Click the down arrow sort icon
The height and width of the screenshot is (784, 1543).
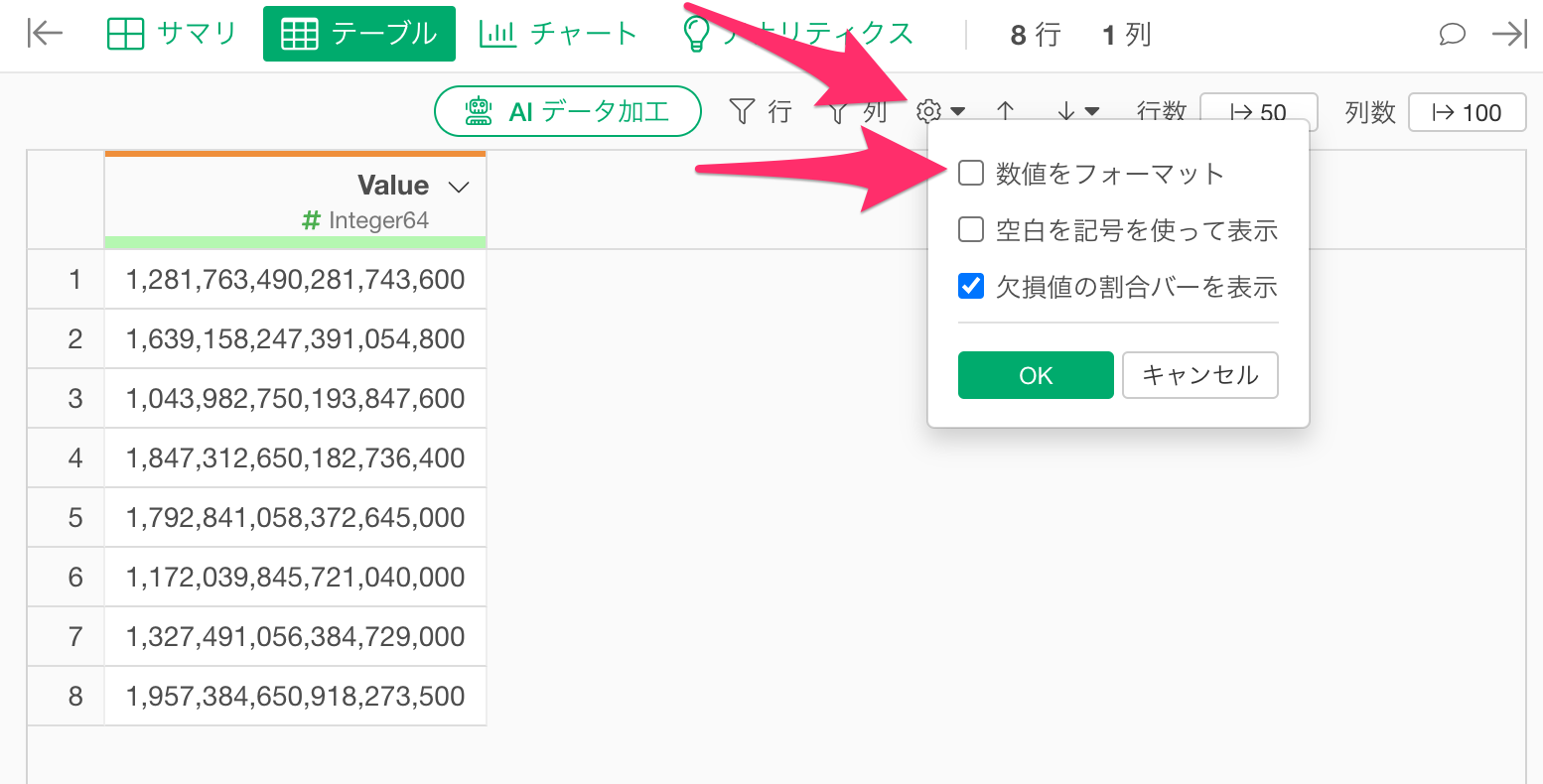point(1066,111)
